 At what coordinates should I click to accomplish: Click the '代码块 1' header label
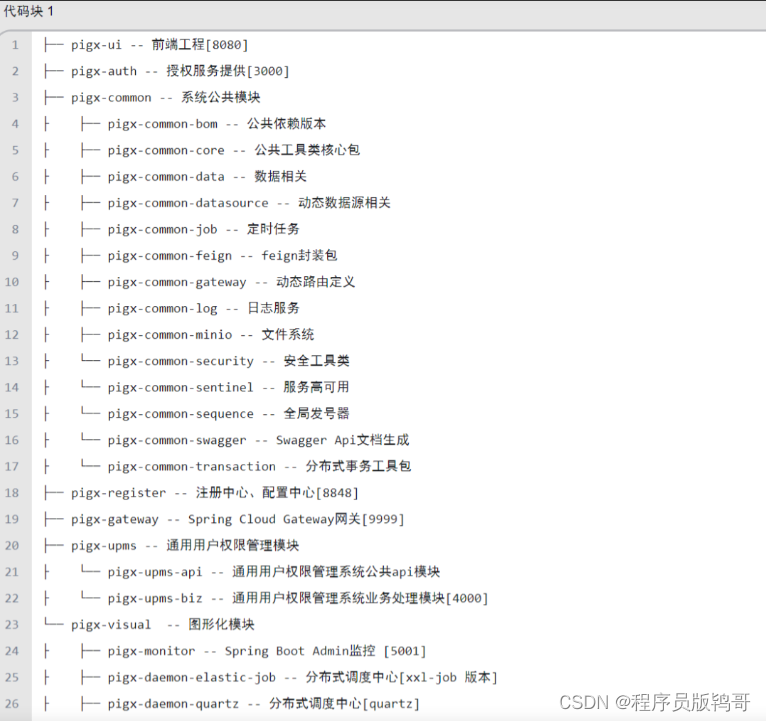coord(28,11)
